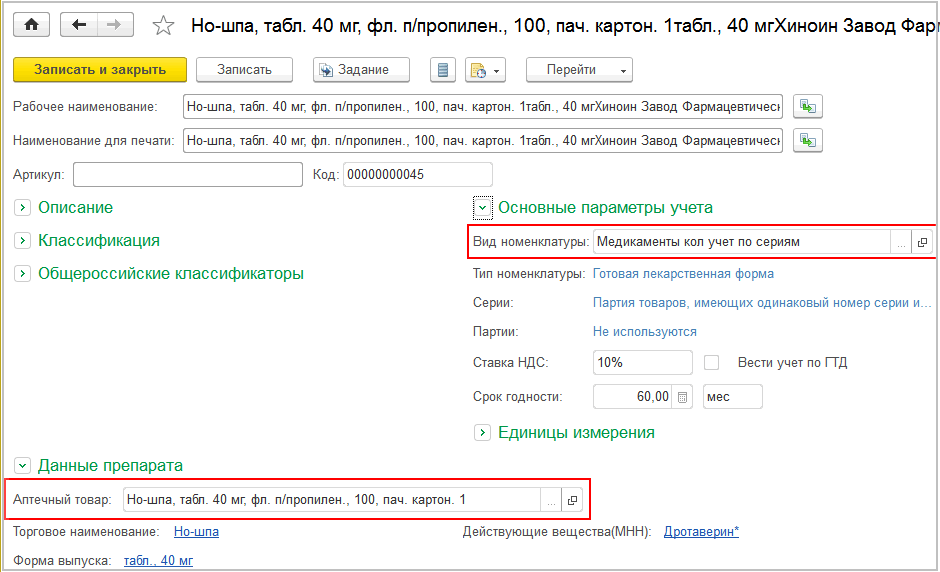Screen dimensions: 940x572
Task: Go back with the left arrow
Action: coord(79,25)
